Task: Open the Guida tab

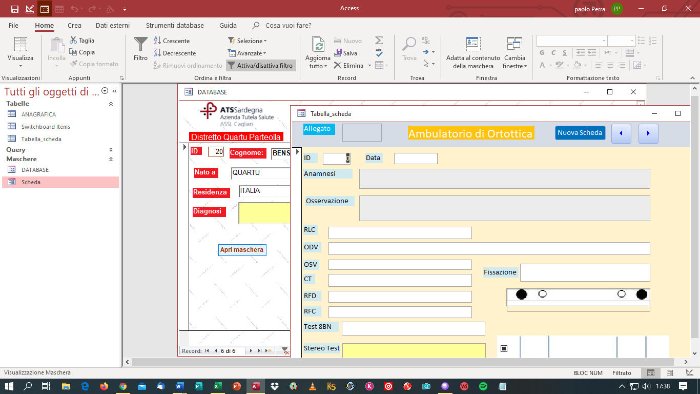Action: click(x=228, y=25)
